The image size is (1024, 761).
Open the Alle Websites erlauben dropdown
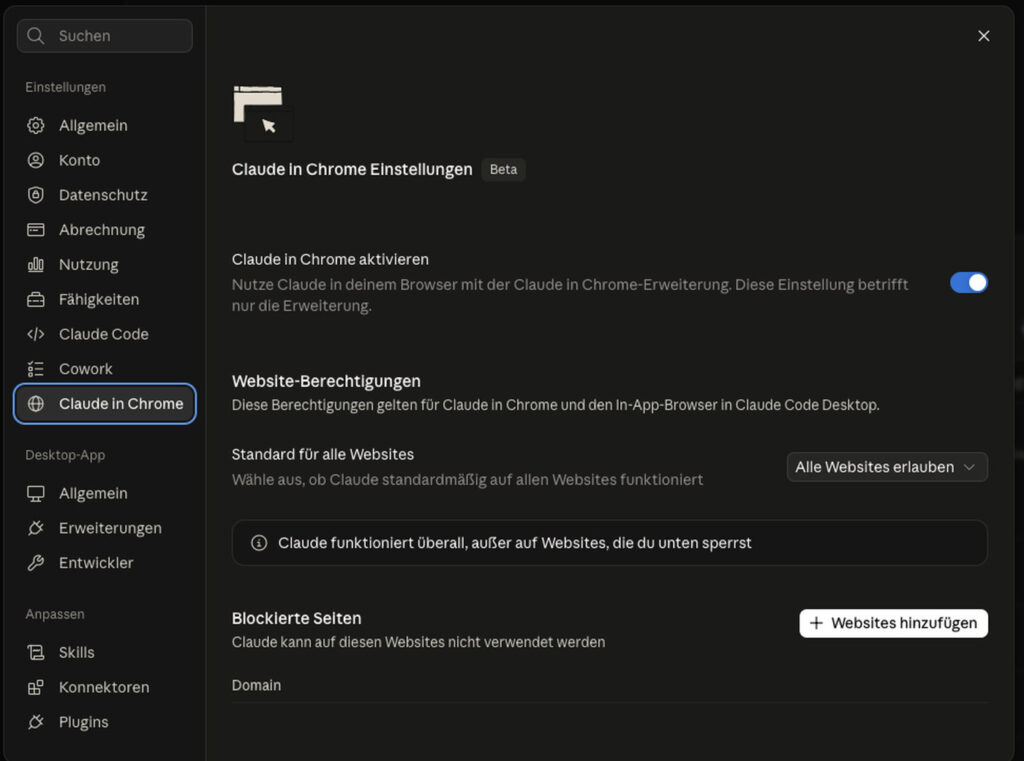887,467
